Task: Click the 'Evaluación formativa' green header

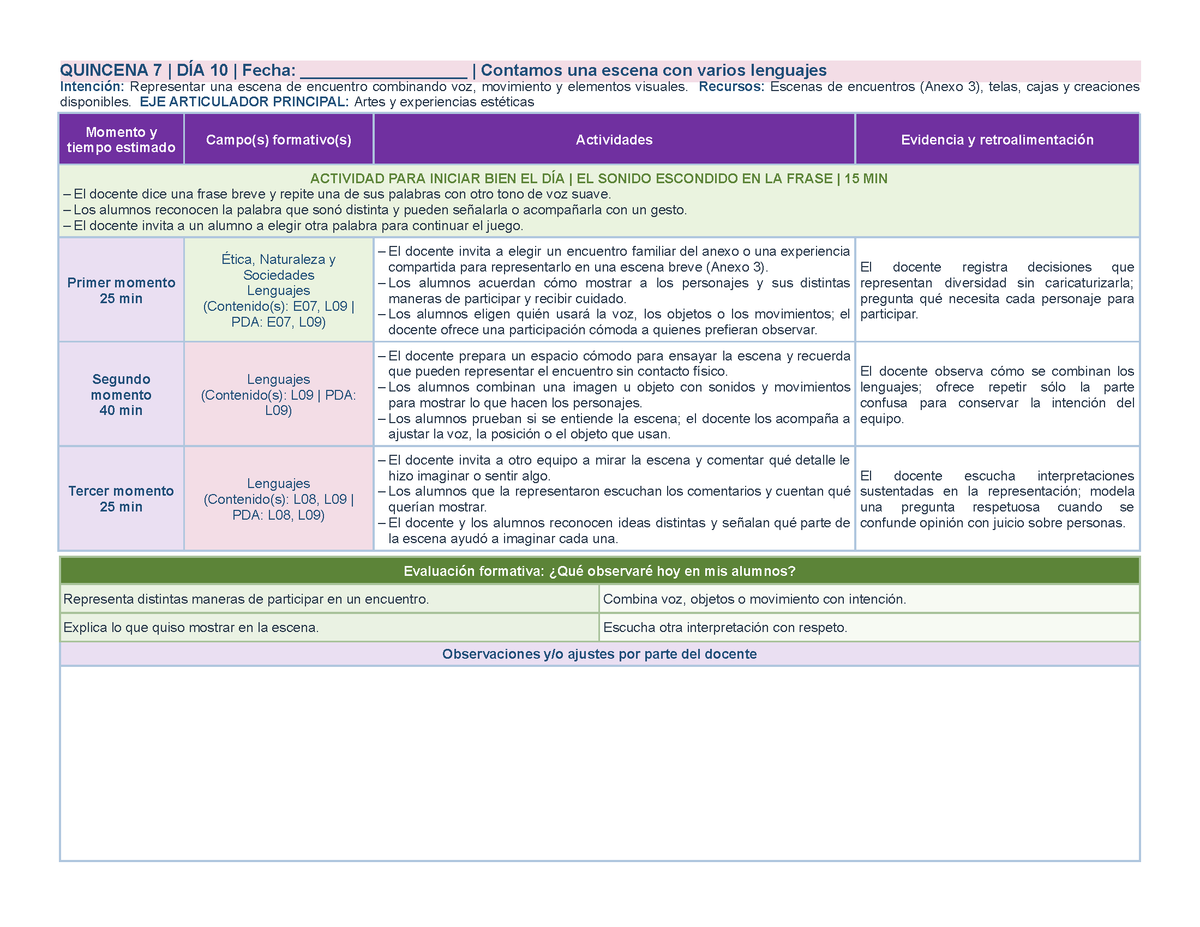Action: (600, 571)
